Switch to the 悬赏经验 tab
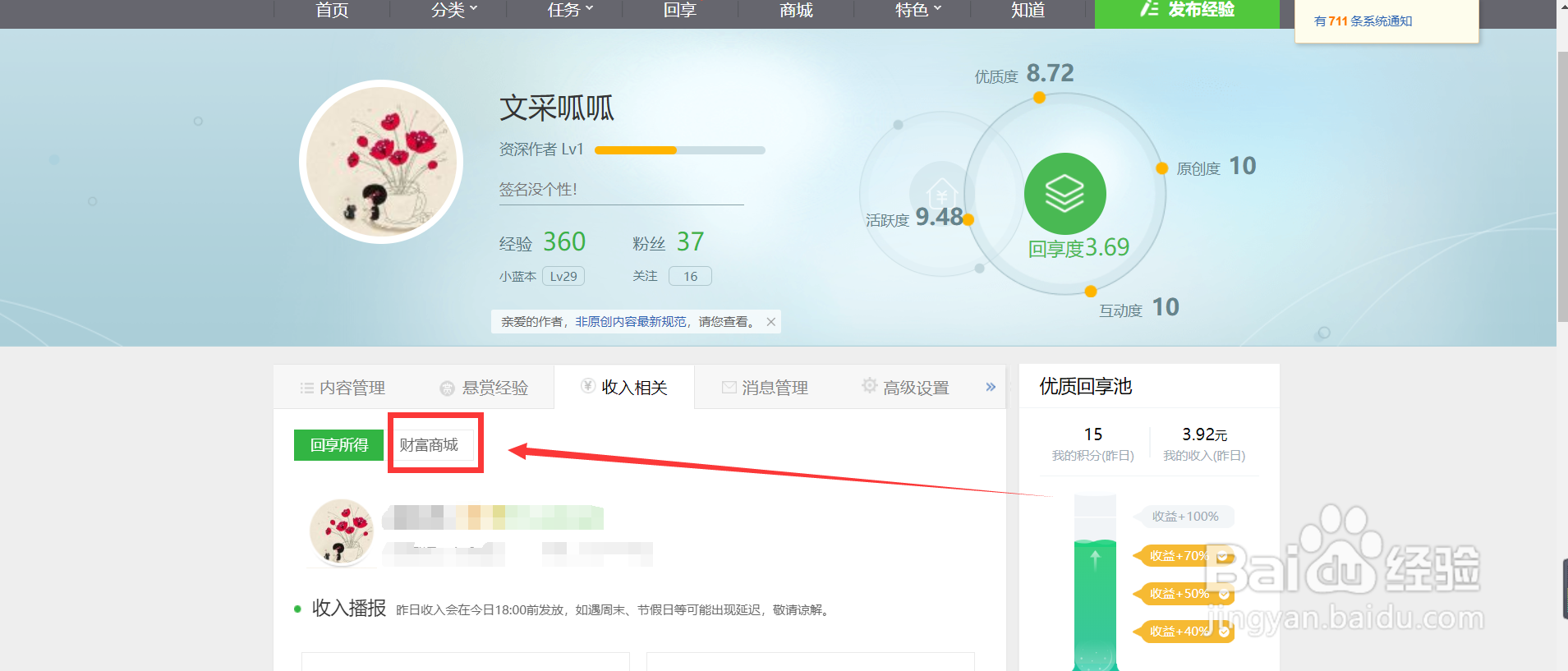Viewport: 1568px width, 671px height. 485,387
